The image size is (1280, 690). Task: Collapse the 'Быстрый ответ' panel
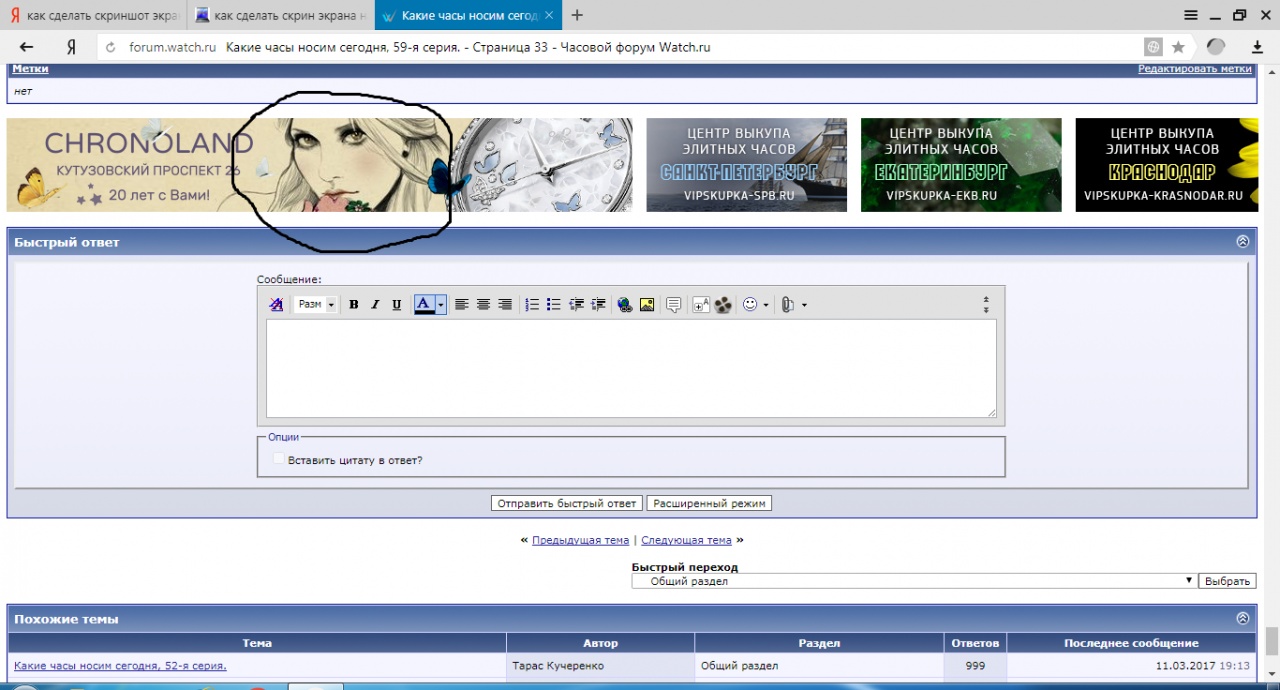click(x=1243, y=242)
